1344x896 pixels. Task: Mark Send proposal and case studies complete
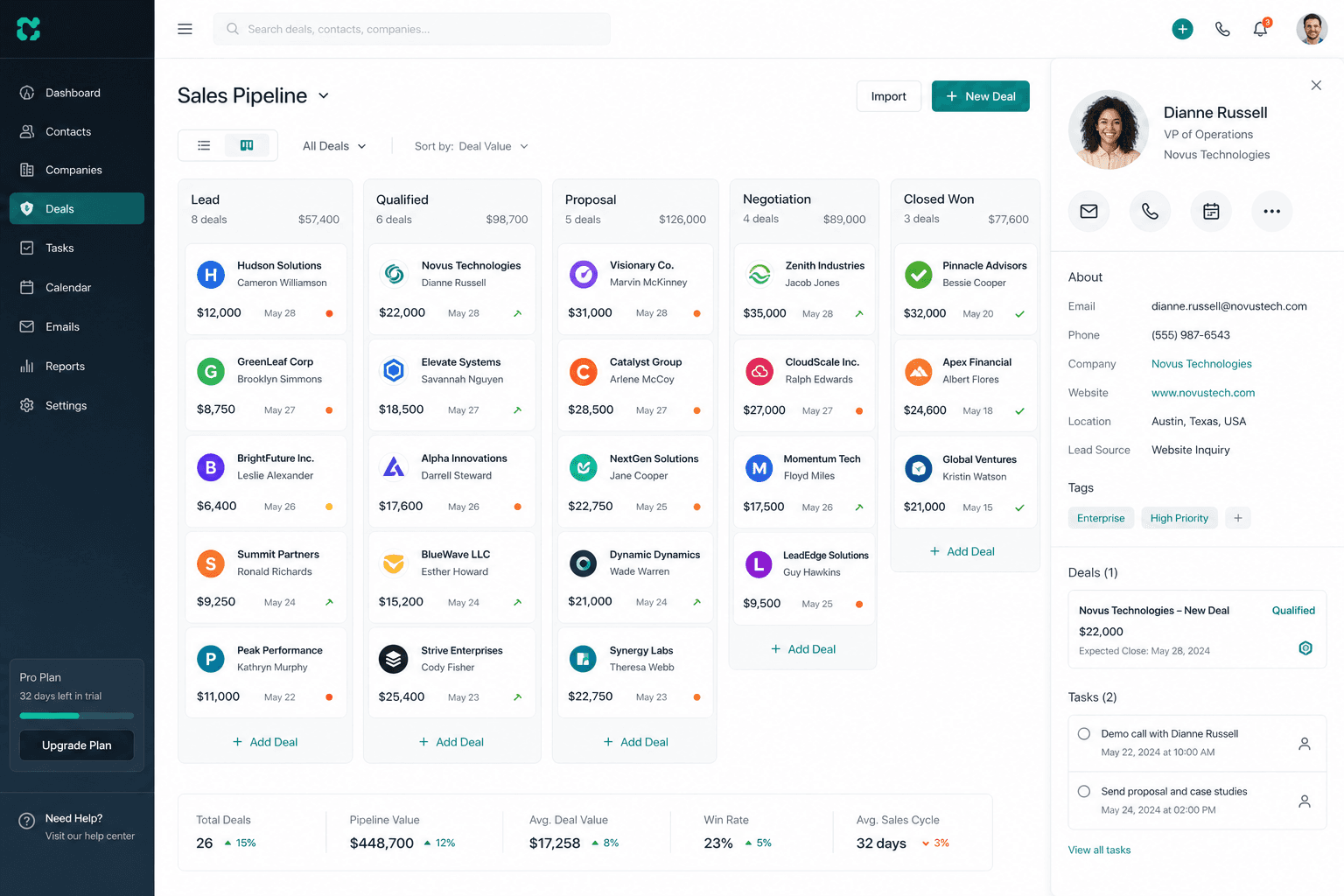pyautogui.click(x=1083, y=791)
